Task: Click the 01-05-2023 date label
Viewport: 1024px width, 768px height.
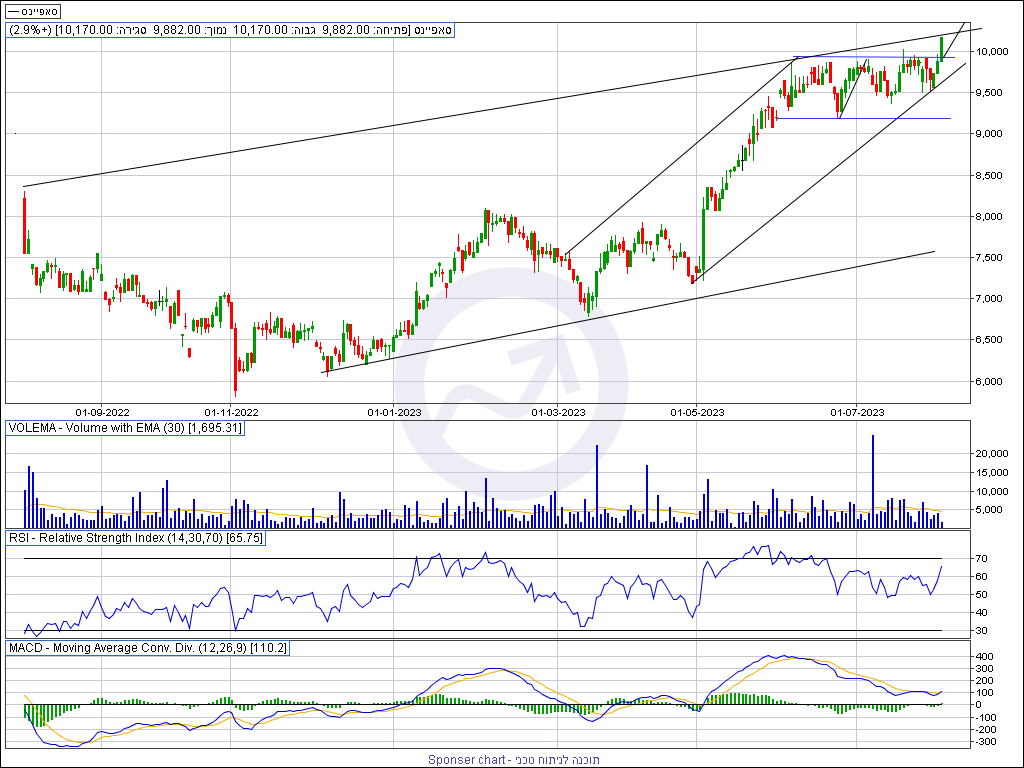Action: pyautogui.click(x=697, y=412)
